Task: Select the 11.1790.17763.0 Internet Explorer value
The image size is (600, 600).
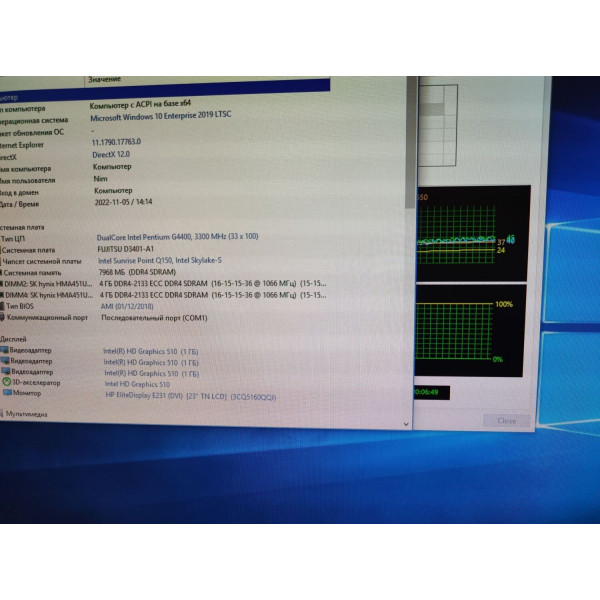Action: (116, 142)
